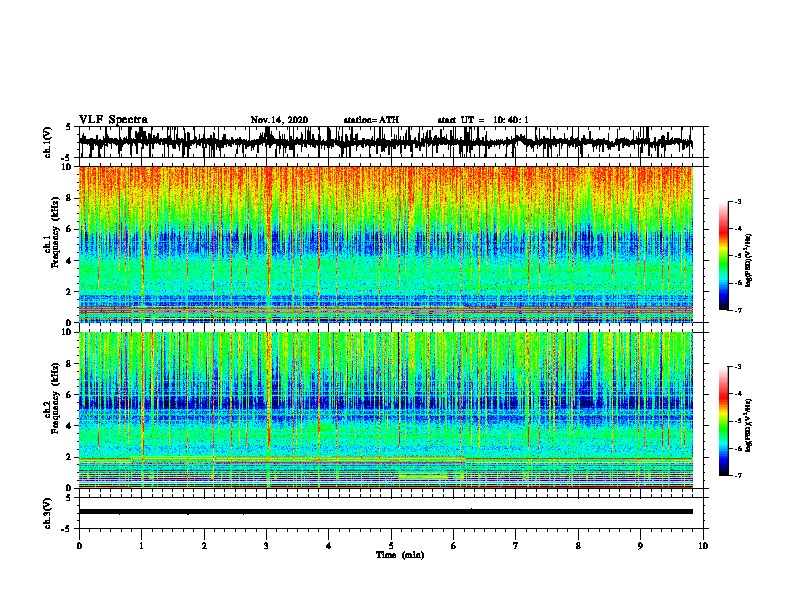Viewport: 792px width, 612px height.
Task: Click the "-3" label on ch.2 colorbar
Action: (738, 367)
